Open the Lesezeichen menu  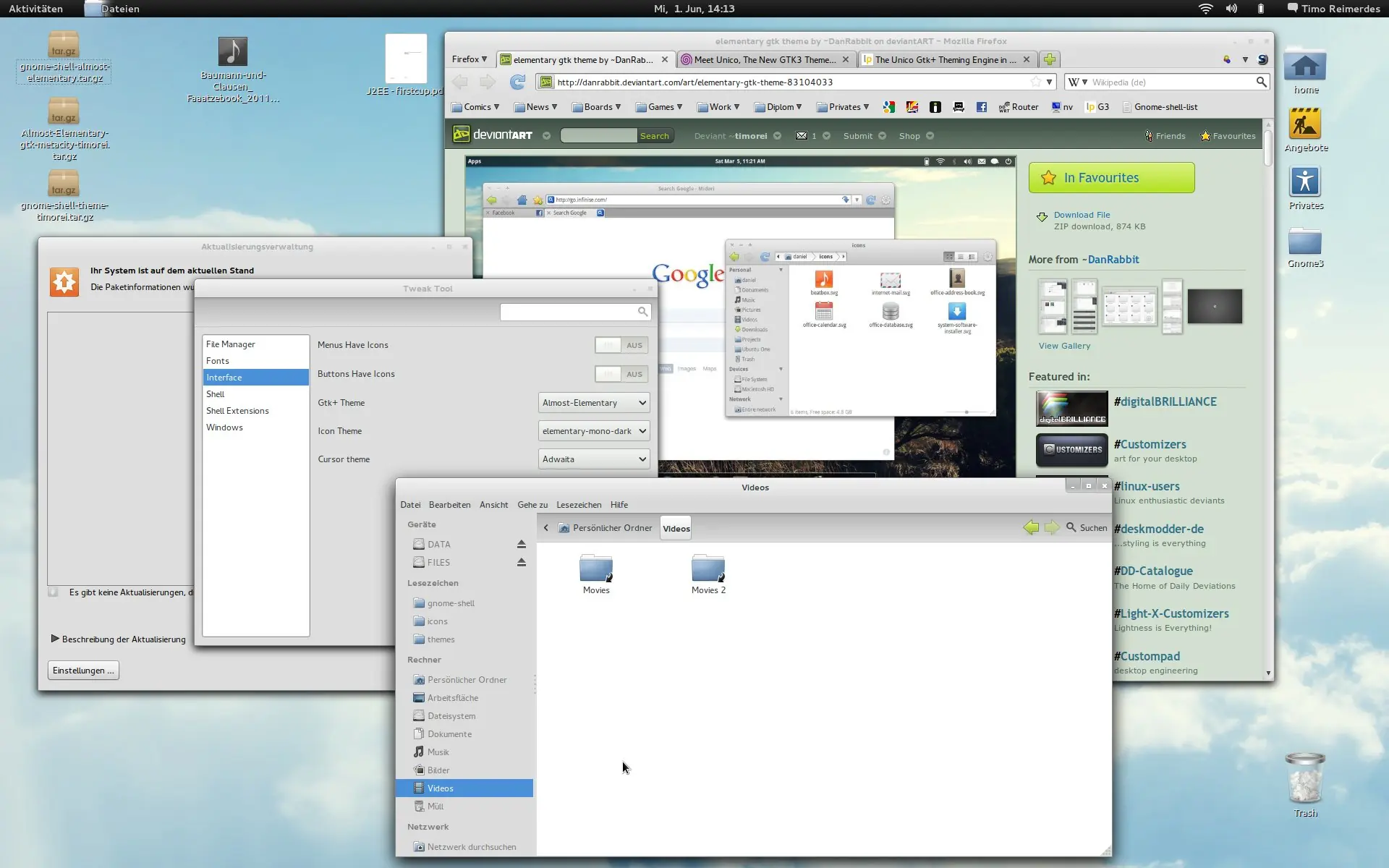(x=579, y=505)
